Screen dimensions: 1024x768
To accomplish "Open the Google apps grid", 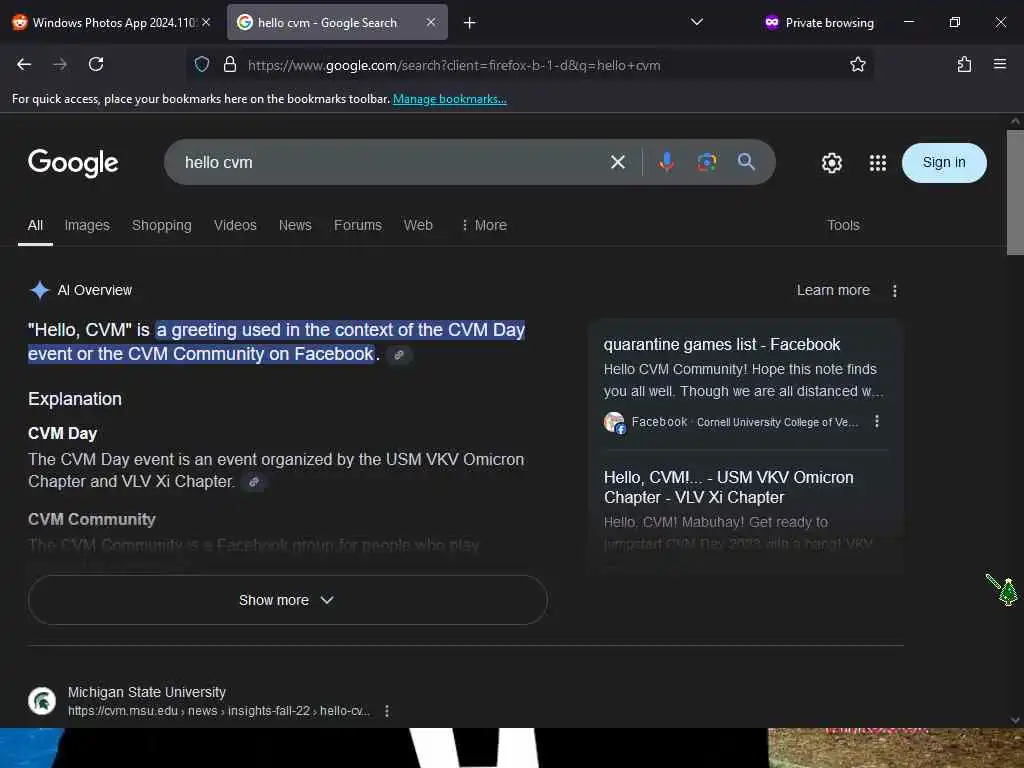I will point(878,163).
